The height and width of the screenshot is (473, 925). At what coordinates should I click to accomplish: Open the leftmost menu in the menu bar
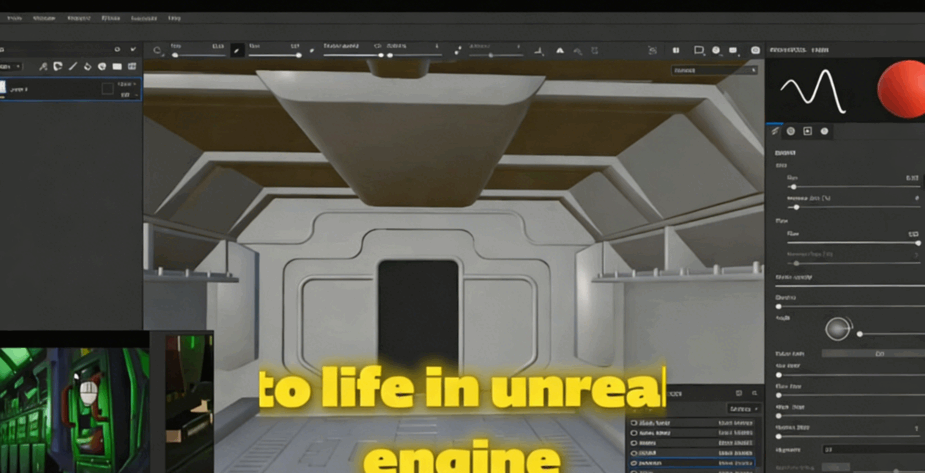[14, 18]
